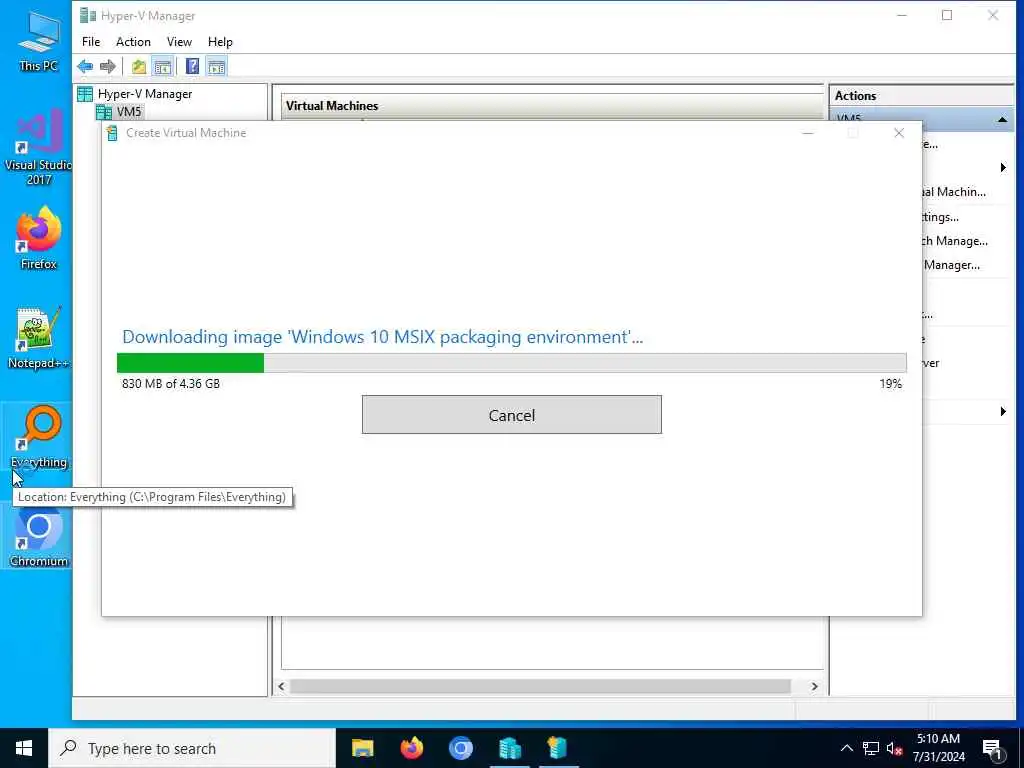Click the blue Help question mark toolbar icon
1024x768 pixels.
coord(192,66)
